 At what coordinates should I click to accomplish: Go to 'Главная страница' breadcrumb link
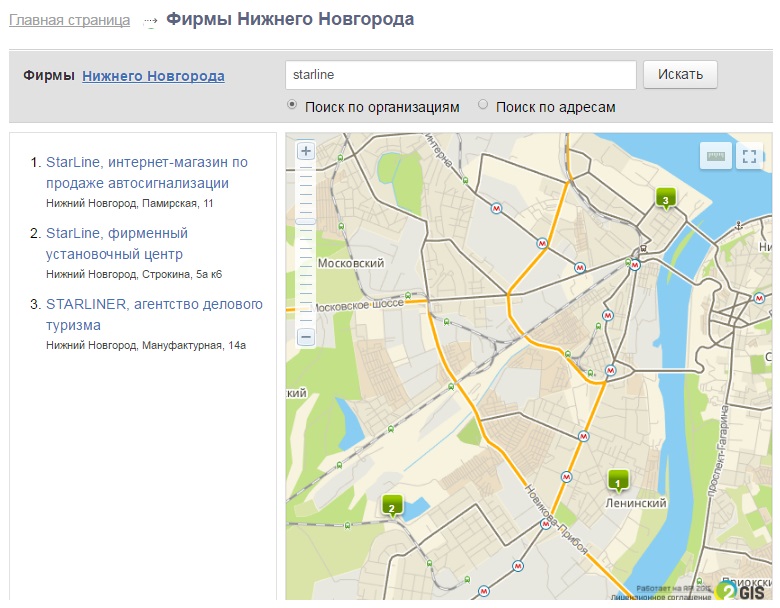pyautogui.click(x=69, y=20)
